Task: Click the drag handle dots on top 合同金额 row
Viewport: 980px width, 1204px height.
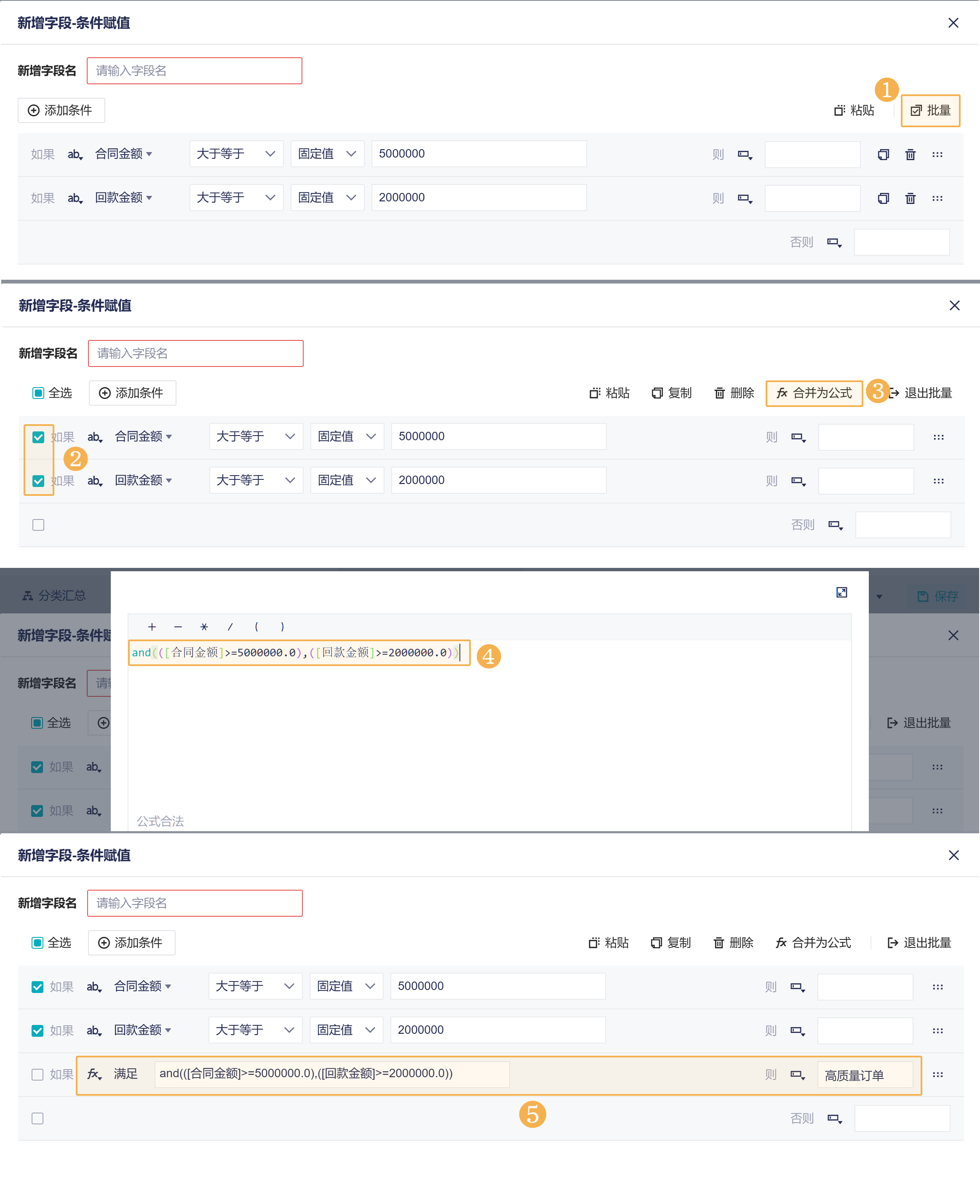Action: 937,155
